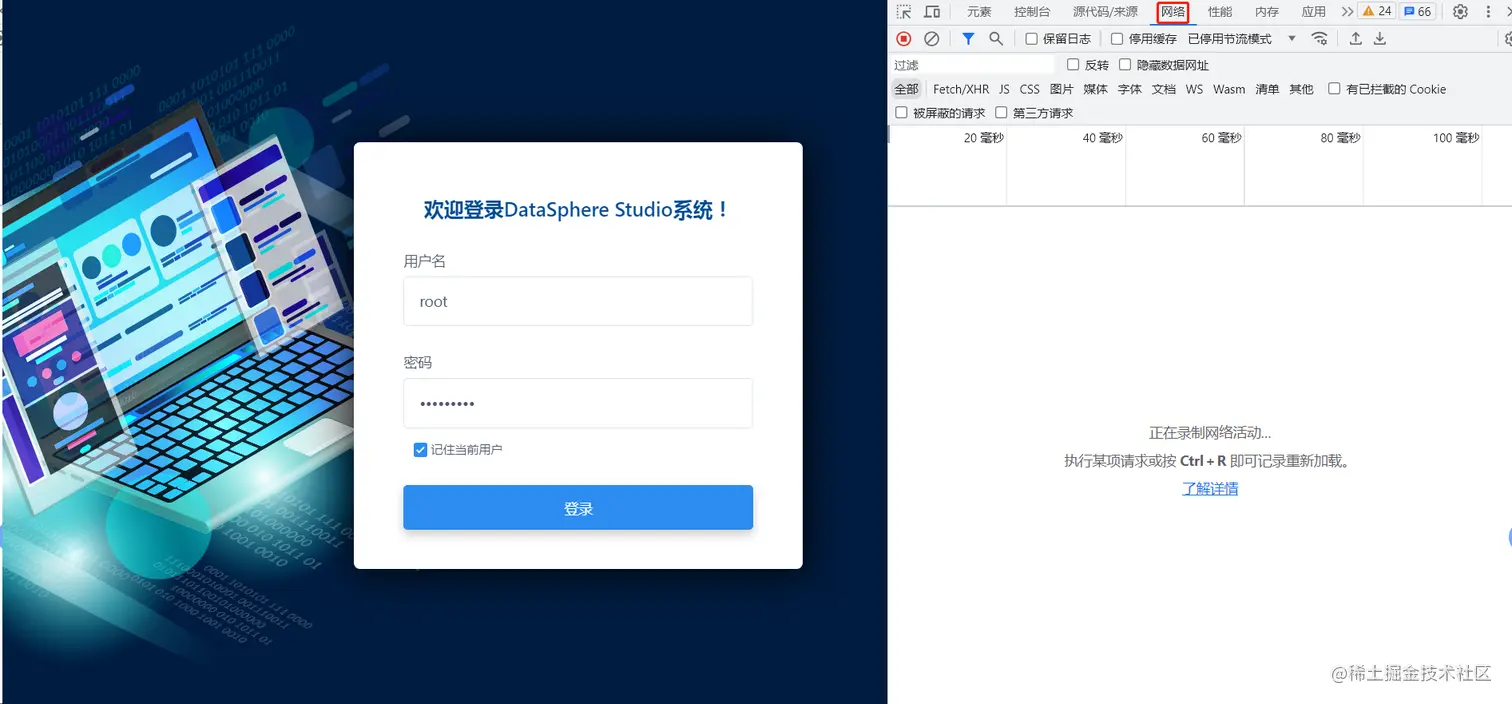1512x704 pixels.
Task: Uncheck 记住当前用户 remember user checkbox
Action: click(x=420, y=450)
